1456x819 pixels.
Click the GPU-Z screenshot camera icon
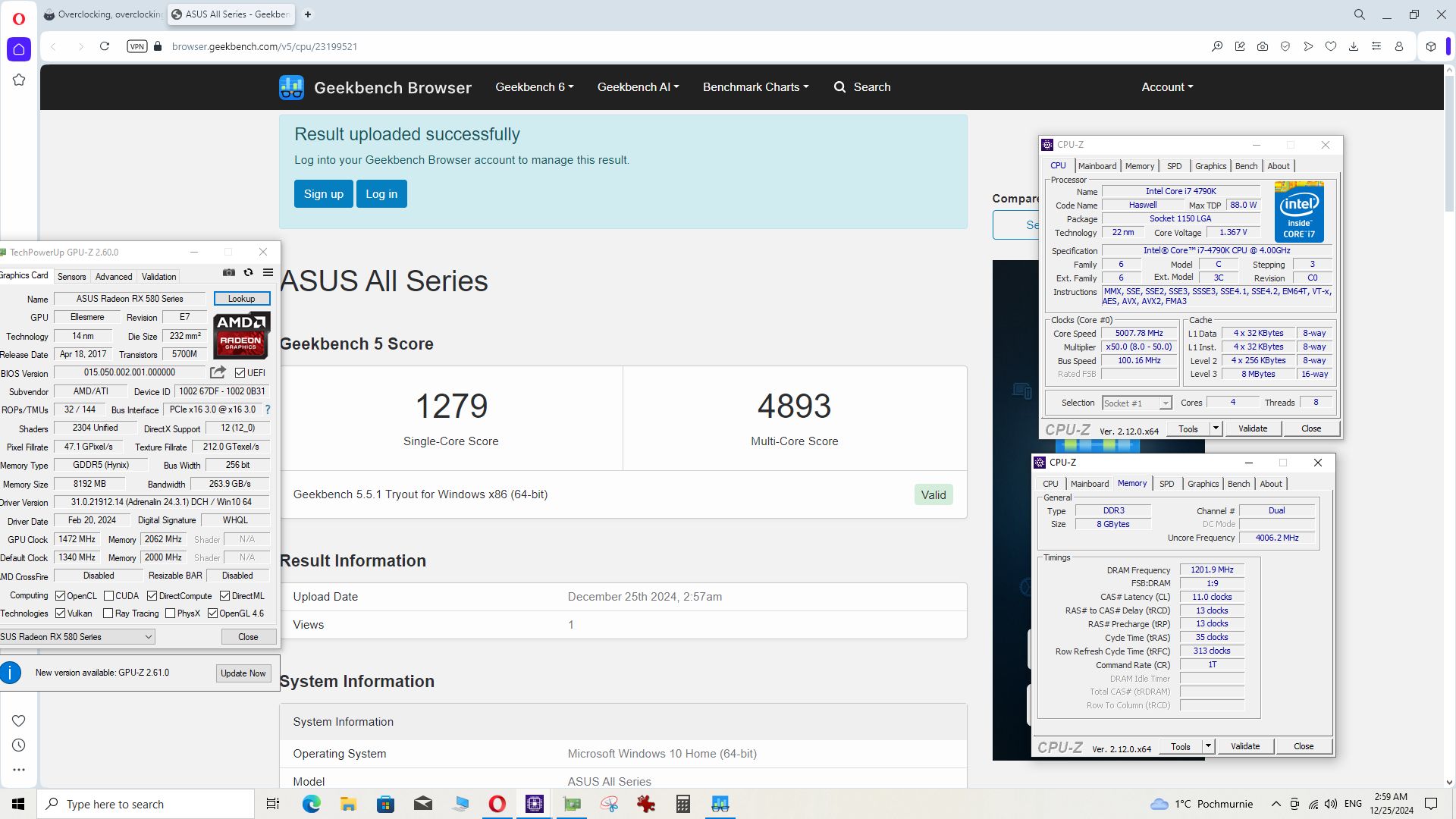click(229, 273)
